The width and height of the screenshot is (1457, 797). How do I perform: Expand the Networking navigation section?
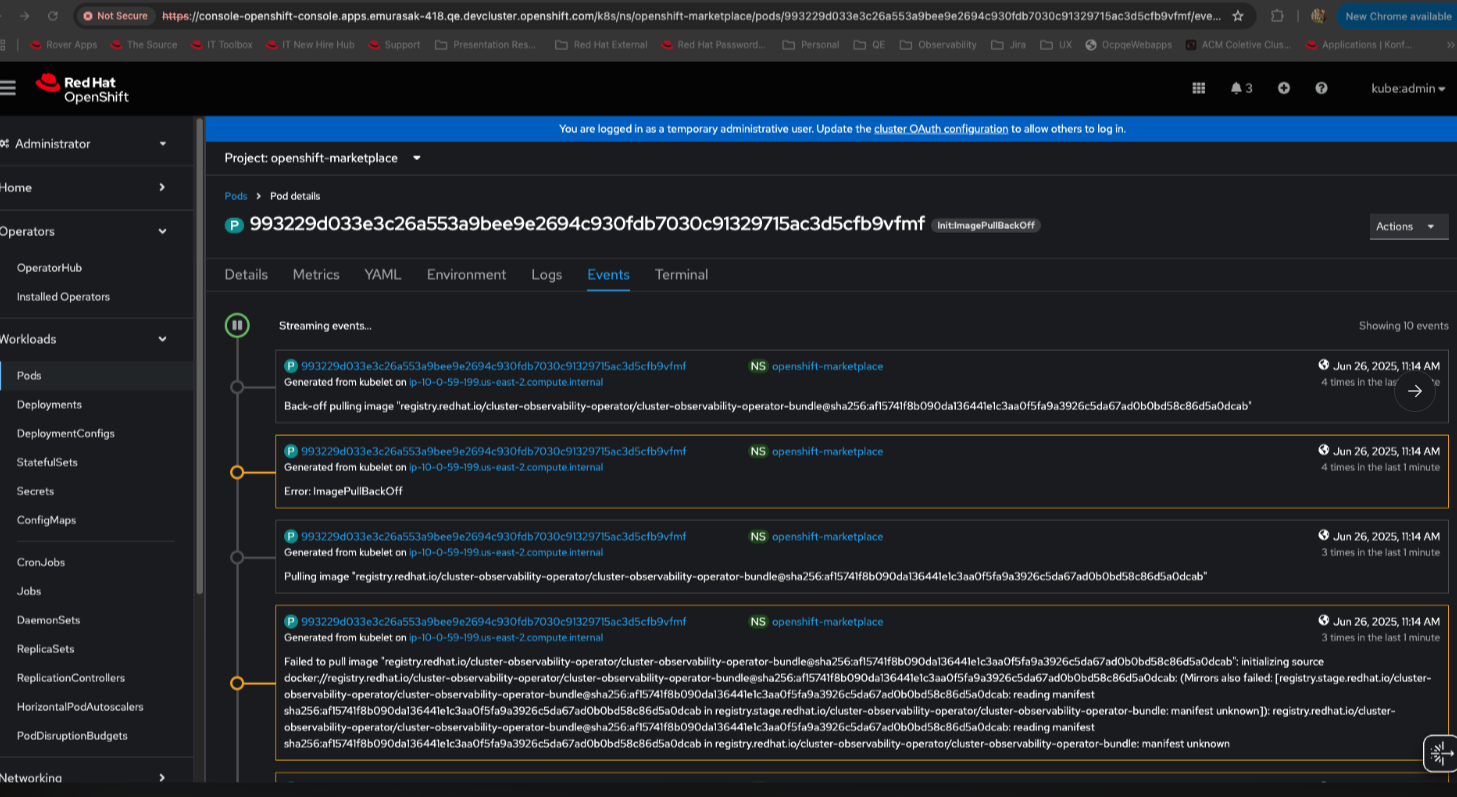pyautogui.click(x=84, y=777)
